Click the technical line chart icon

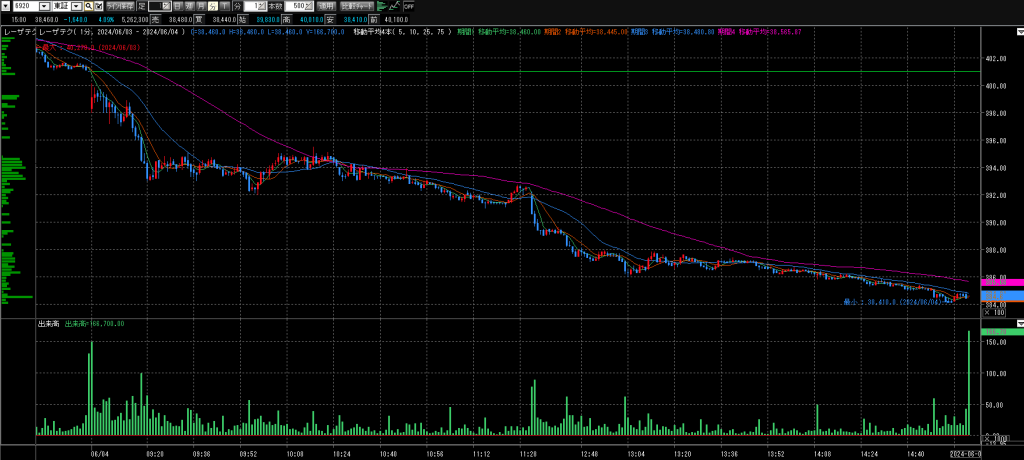395,6
